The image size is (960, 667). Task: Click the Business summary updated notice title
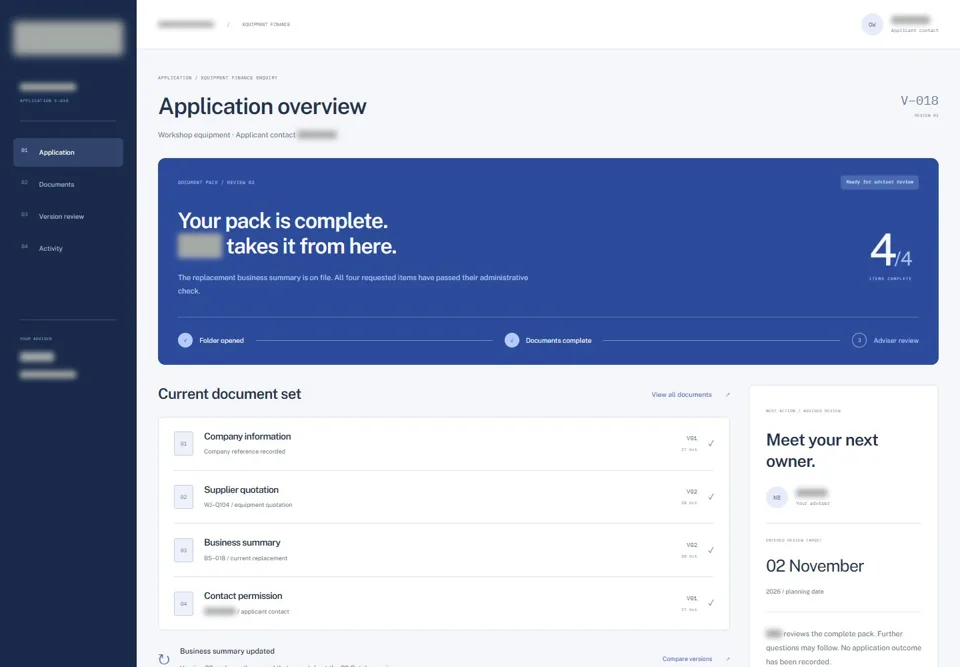pos(227,651)
